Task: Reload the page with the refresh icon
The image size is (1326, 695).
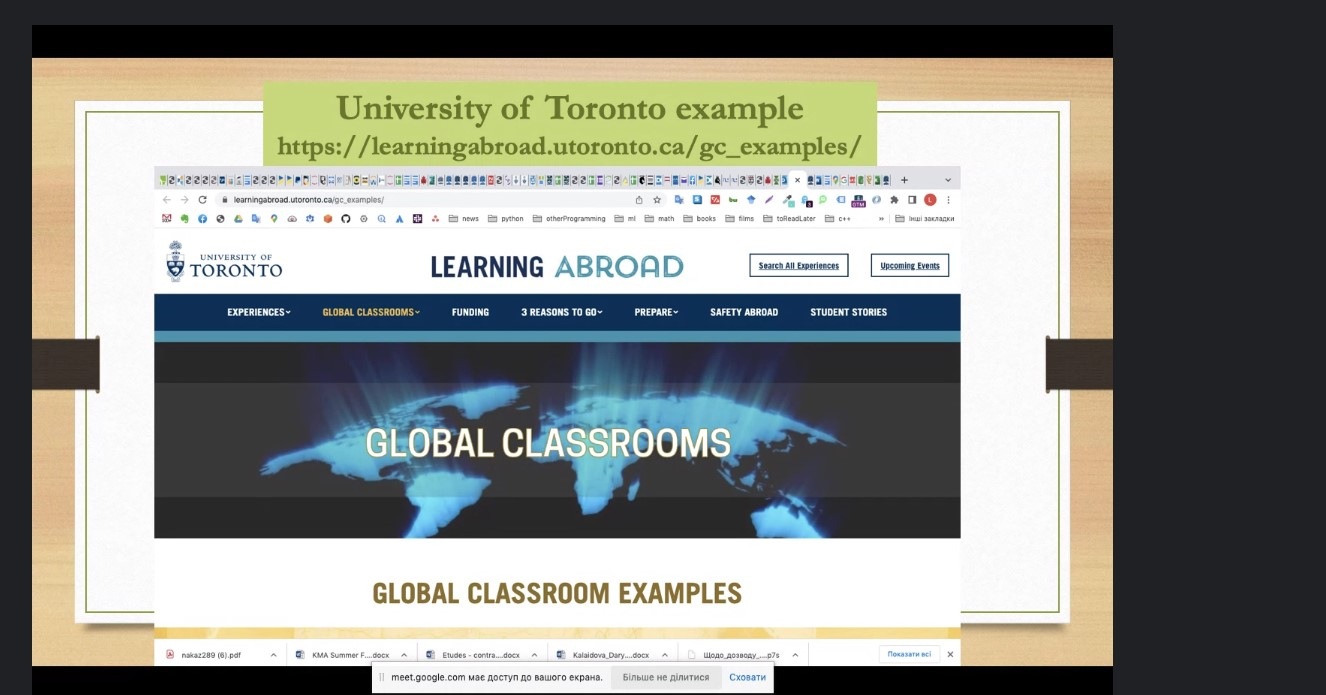Action: click(202, 200)
